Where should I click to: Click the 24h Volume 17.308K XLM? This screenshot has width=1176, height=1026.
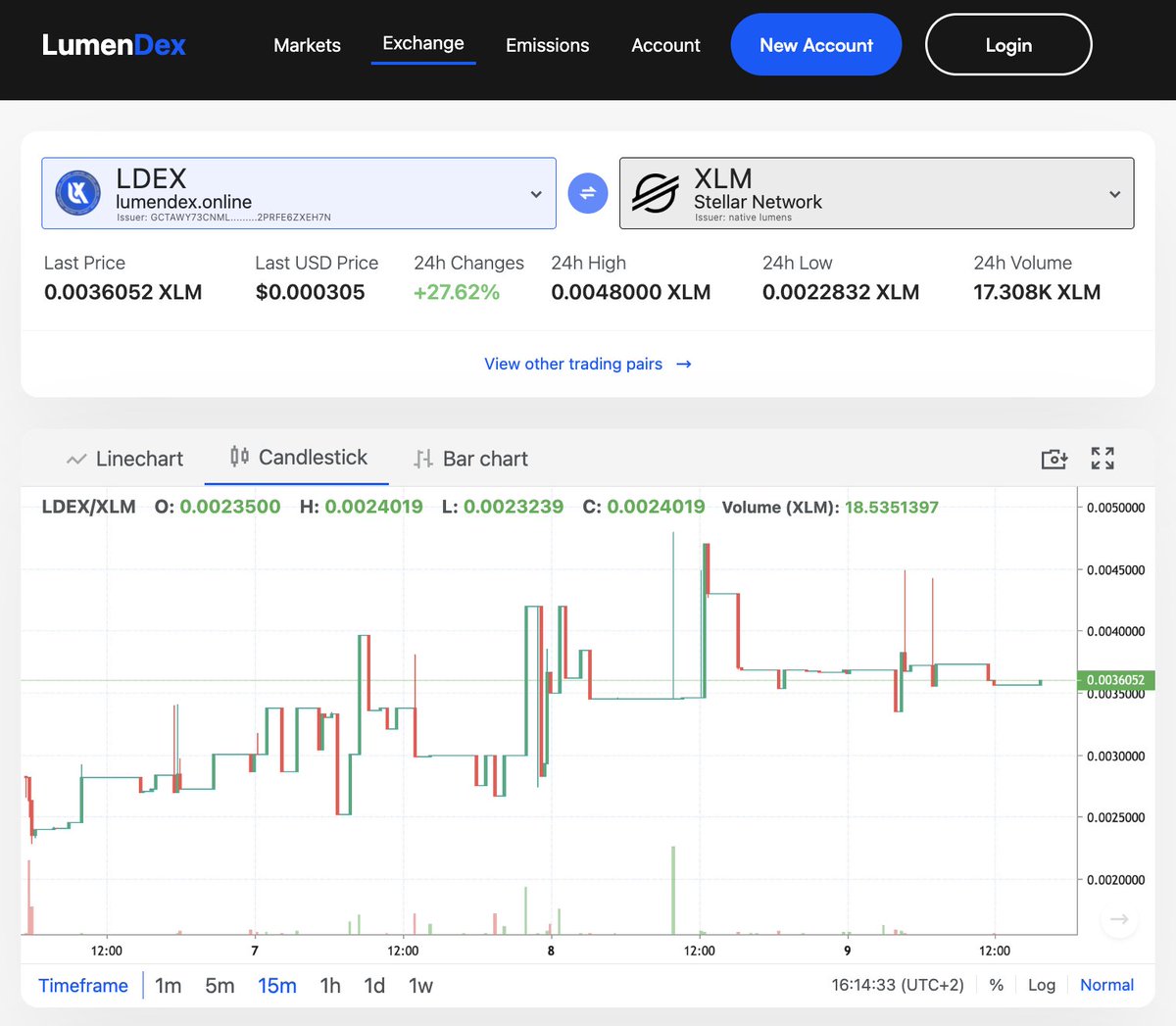tap(1037, 292)
